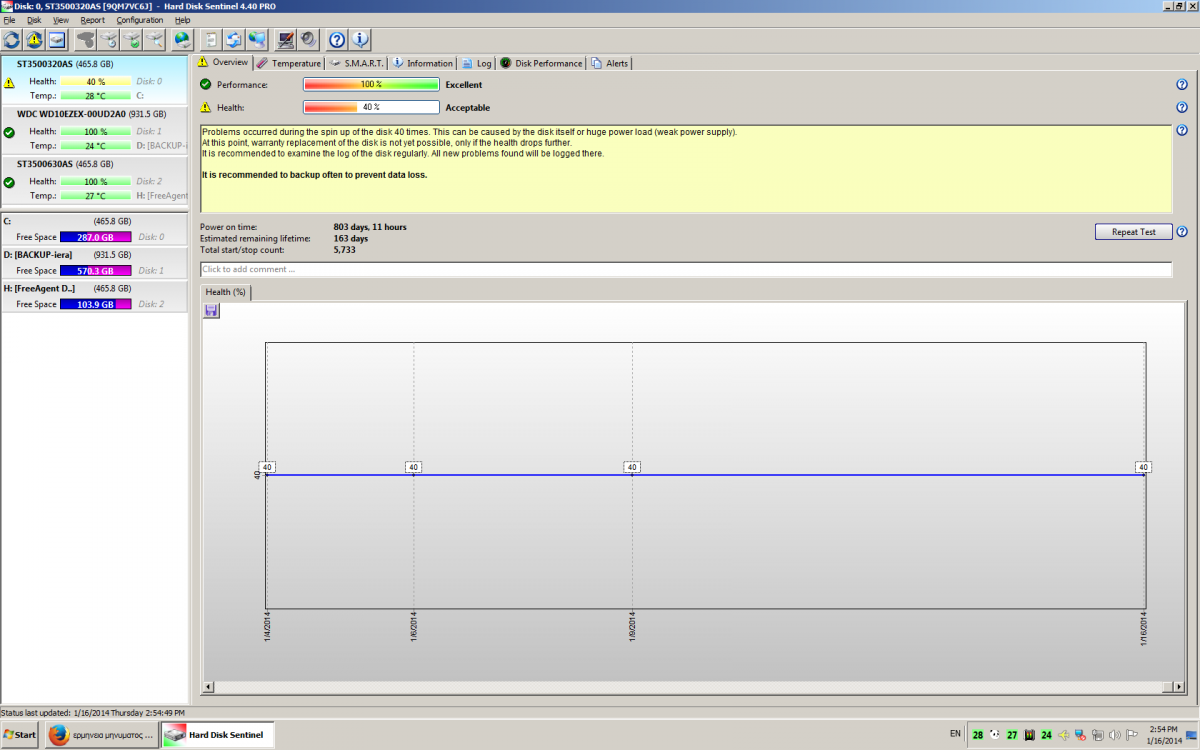Open the Disk menu
Viewport: 1200px width, 750px height.
click(x=34, y=20)
